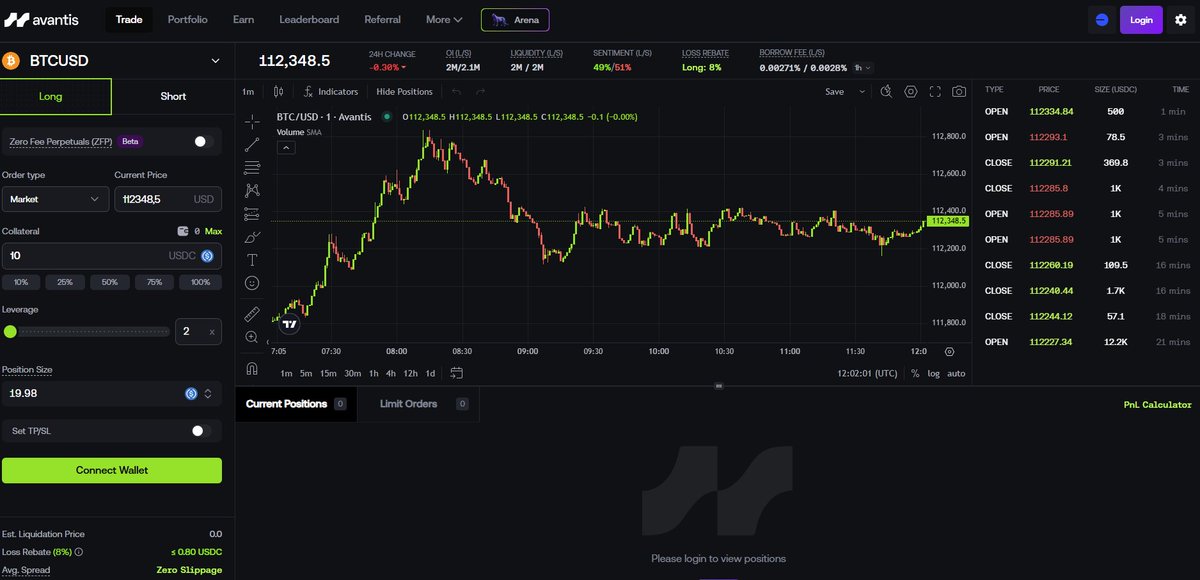
Task: Enable Zero Fee Perpetuals toggle
Action: [x=203, y=142]
